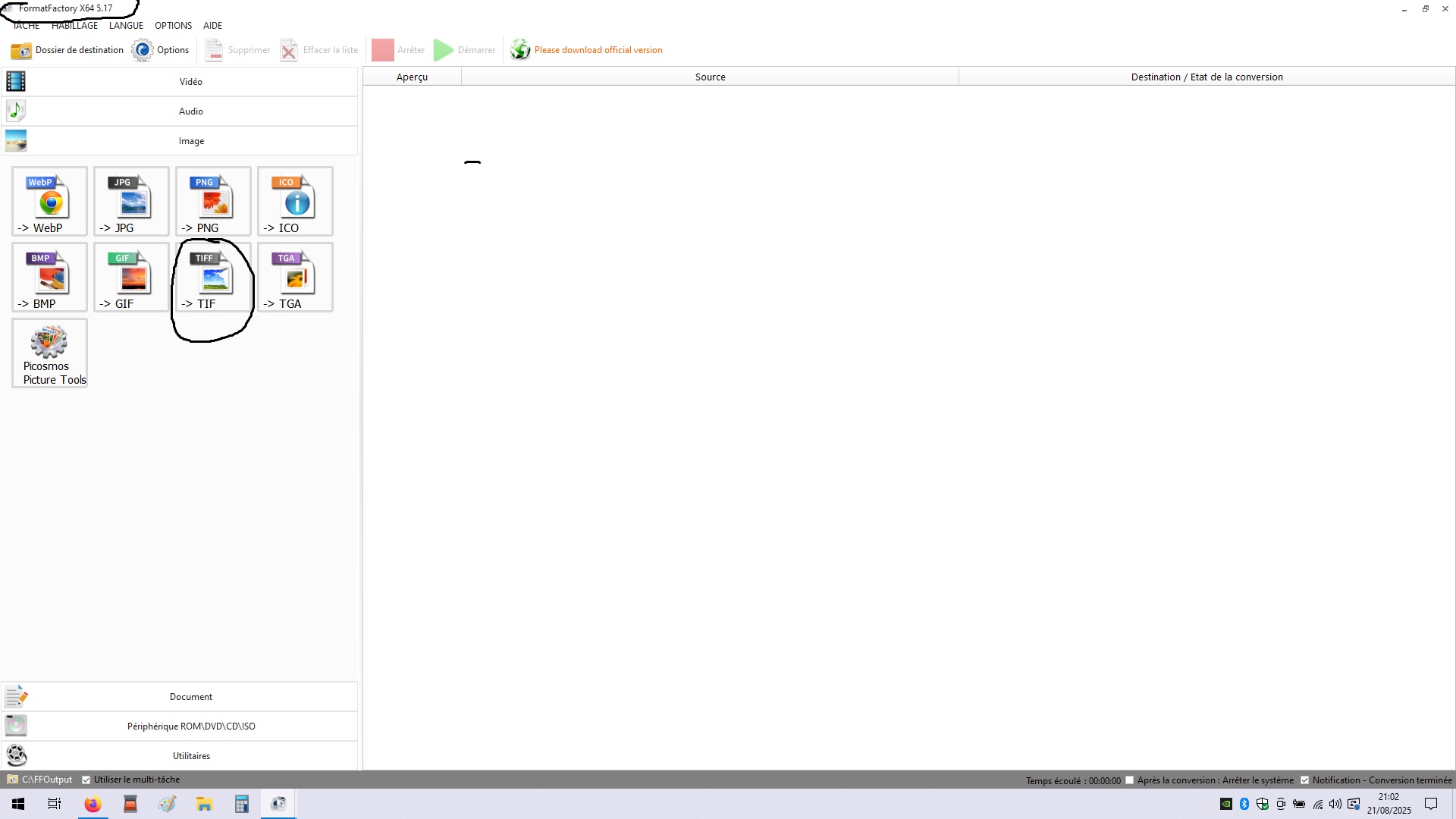Open the TACHE menu
1456x819 pixels.
pos(27,26)
